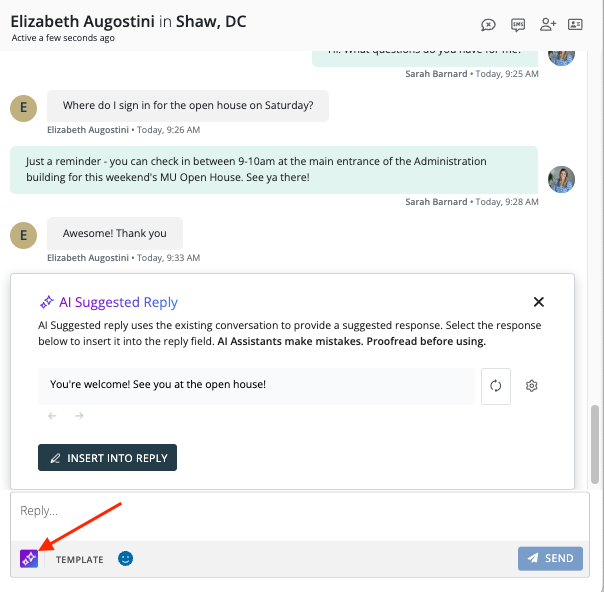Click Elizabeth's "E" avatar beside open house question
Image resolution: width=604 pixels, height=592 pixels.
pos(23,108)
